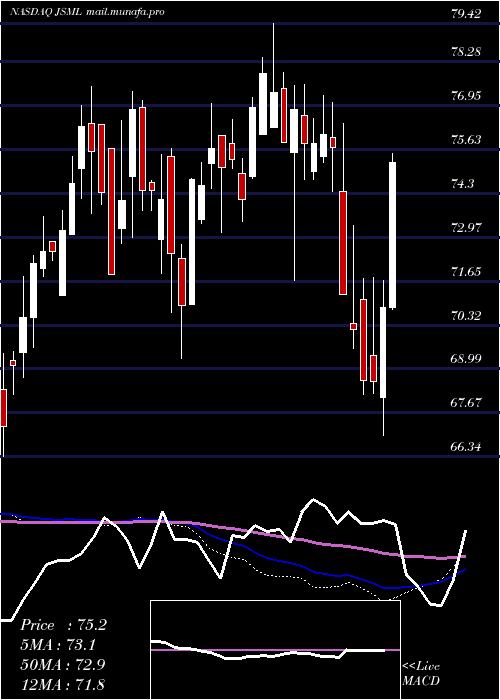The image size is (500, 700).
Task: Click the 50MA : 72.9 readout
Action: (63, 665)
